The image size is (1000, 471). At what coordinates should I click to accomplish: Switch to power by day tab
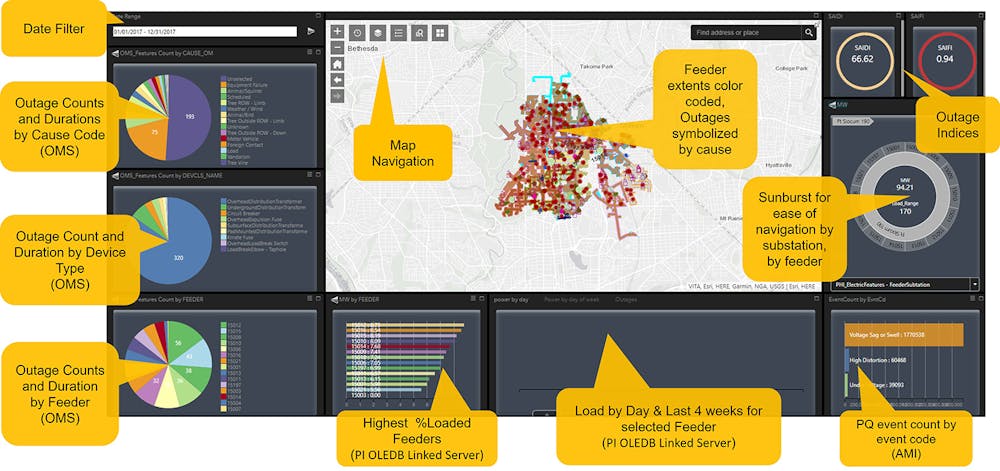(511, 299)
